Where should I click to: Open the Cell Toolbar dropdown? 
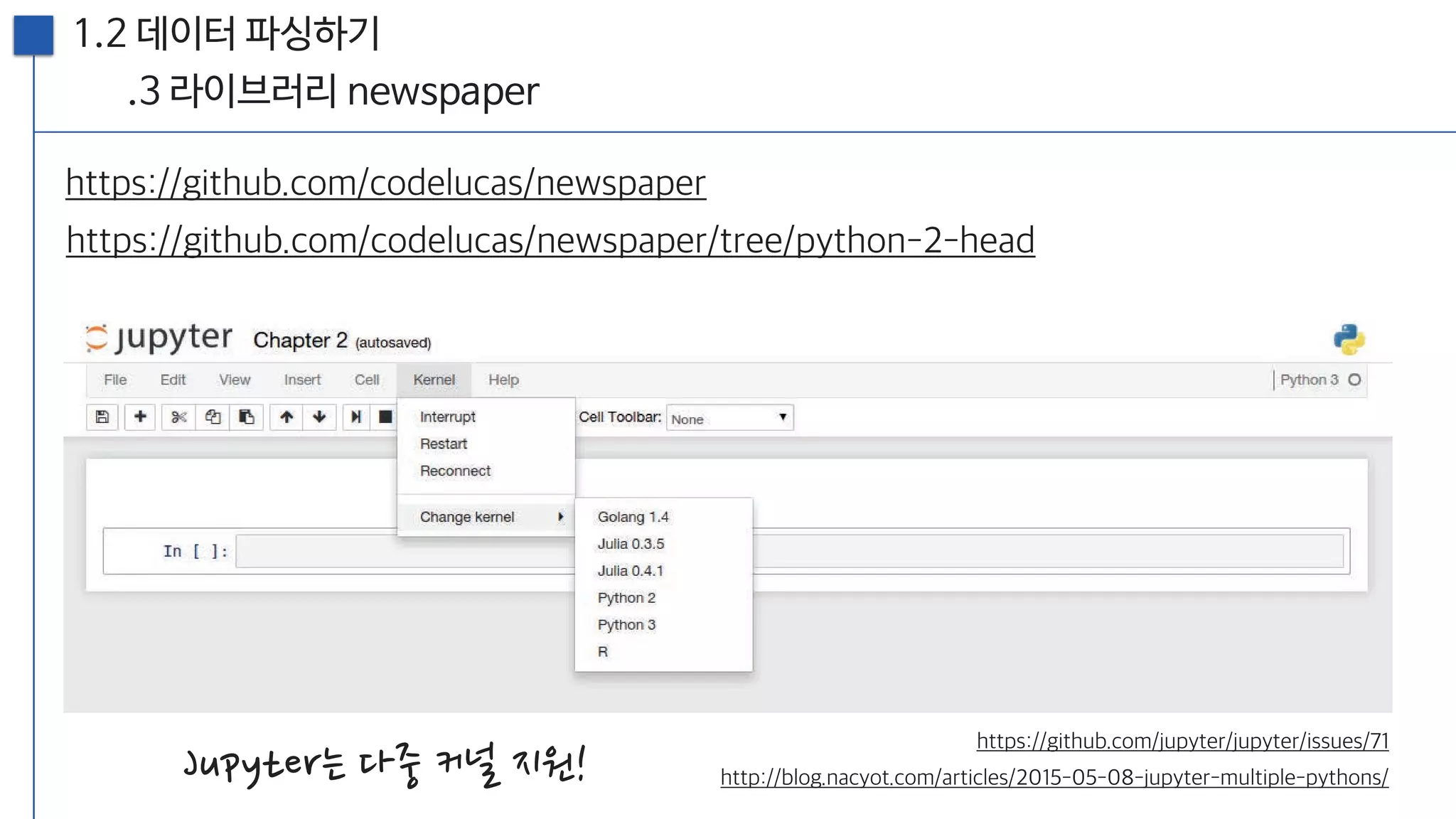coord(729,418)
